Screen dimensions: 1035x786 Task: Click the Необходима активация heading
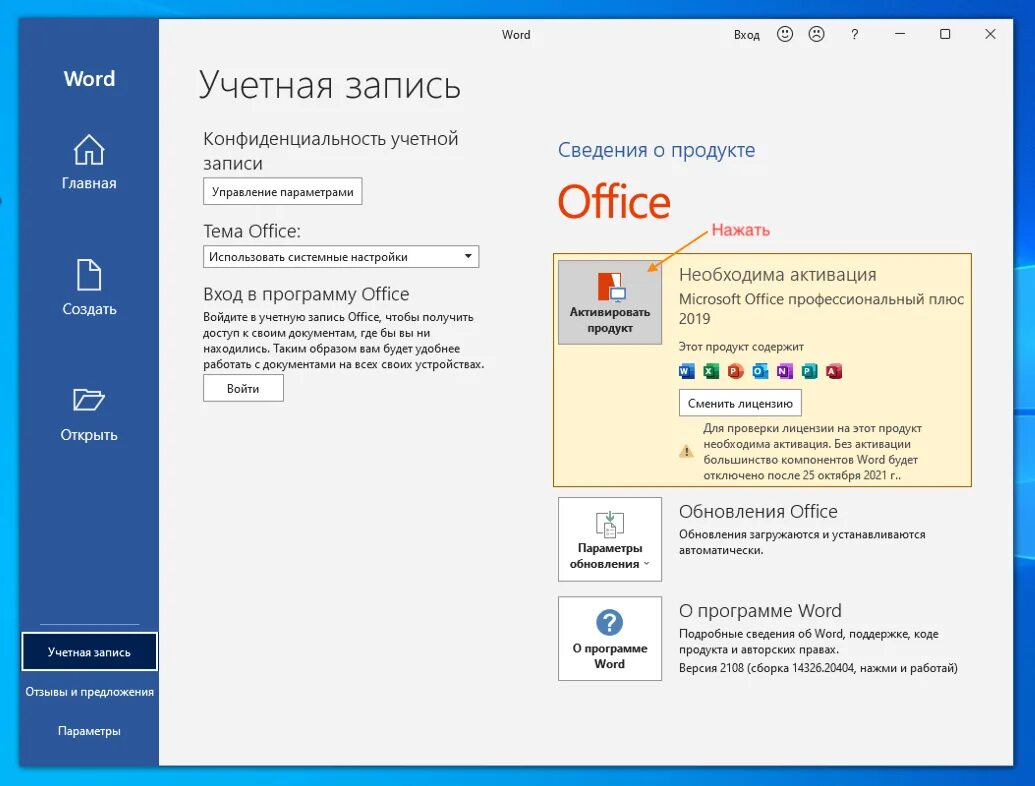click(778, 275)
